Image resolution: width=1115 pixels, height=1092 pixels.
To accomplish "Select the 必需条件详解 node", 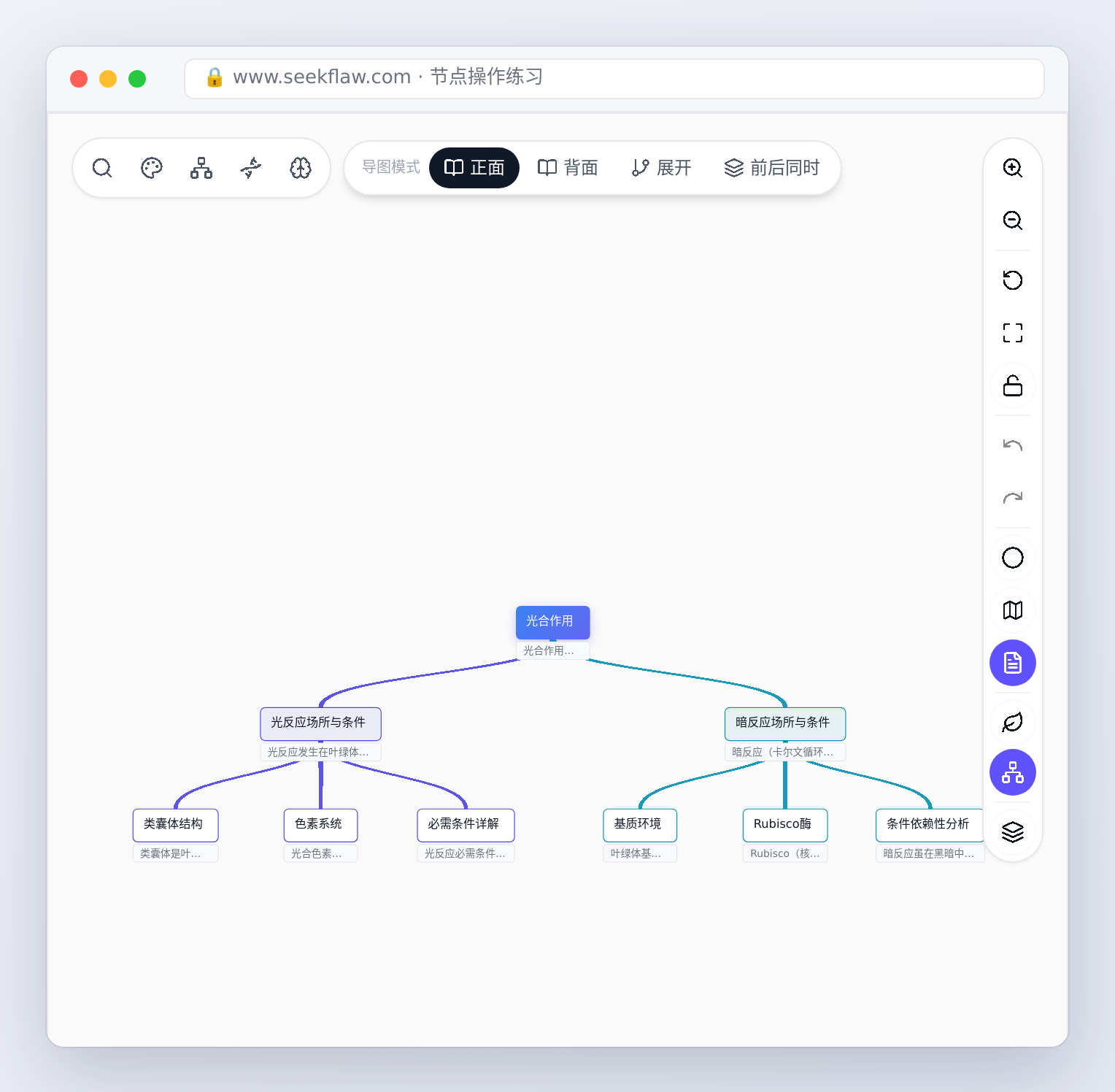I will point(466,825).
